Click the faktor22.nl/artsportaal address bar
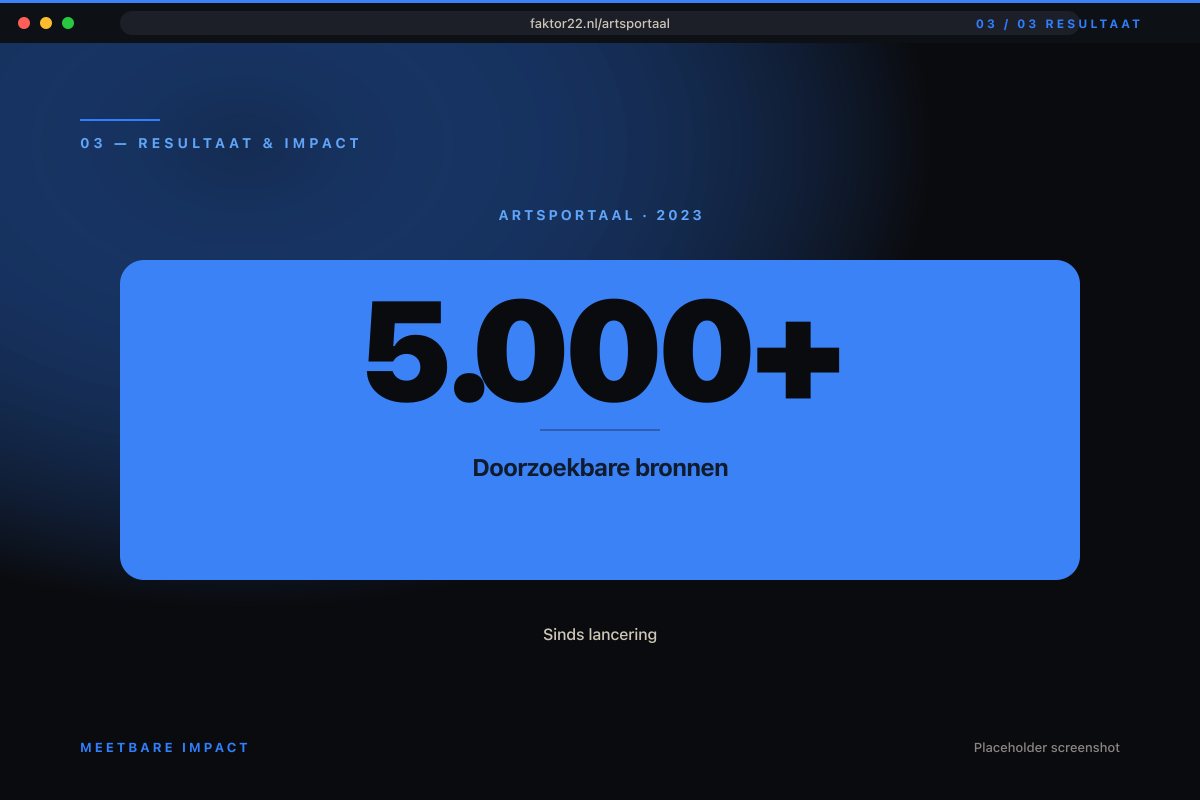1200x800 pixels. (600, 23)
